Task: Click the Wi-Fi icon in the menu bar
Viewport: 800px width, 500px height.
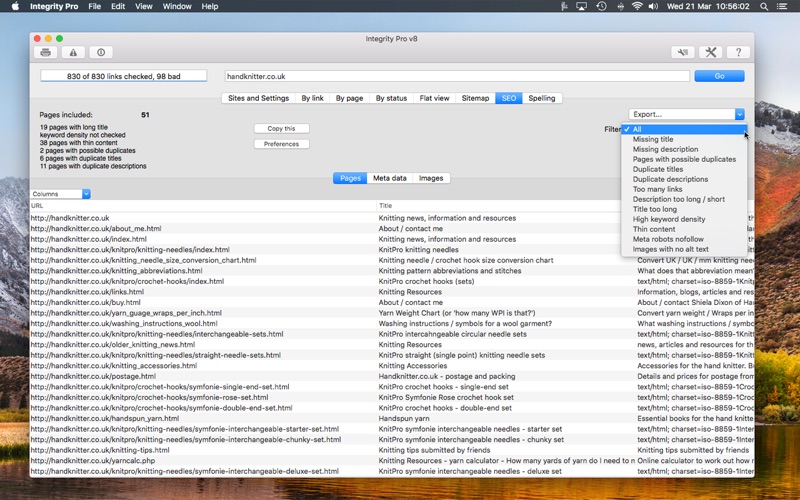Action: pyautogui.click(x=637, y=6)
